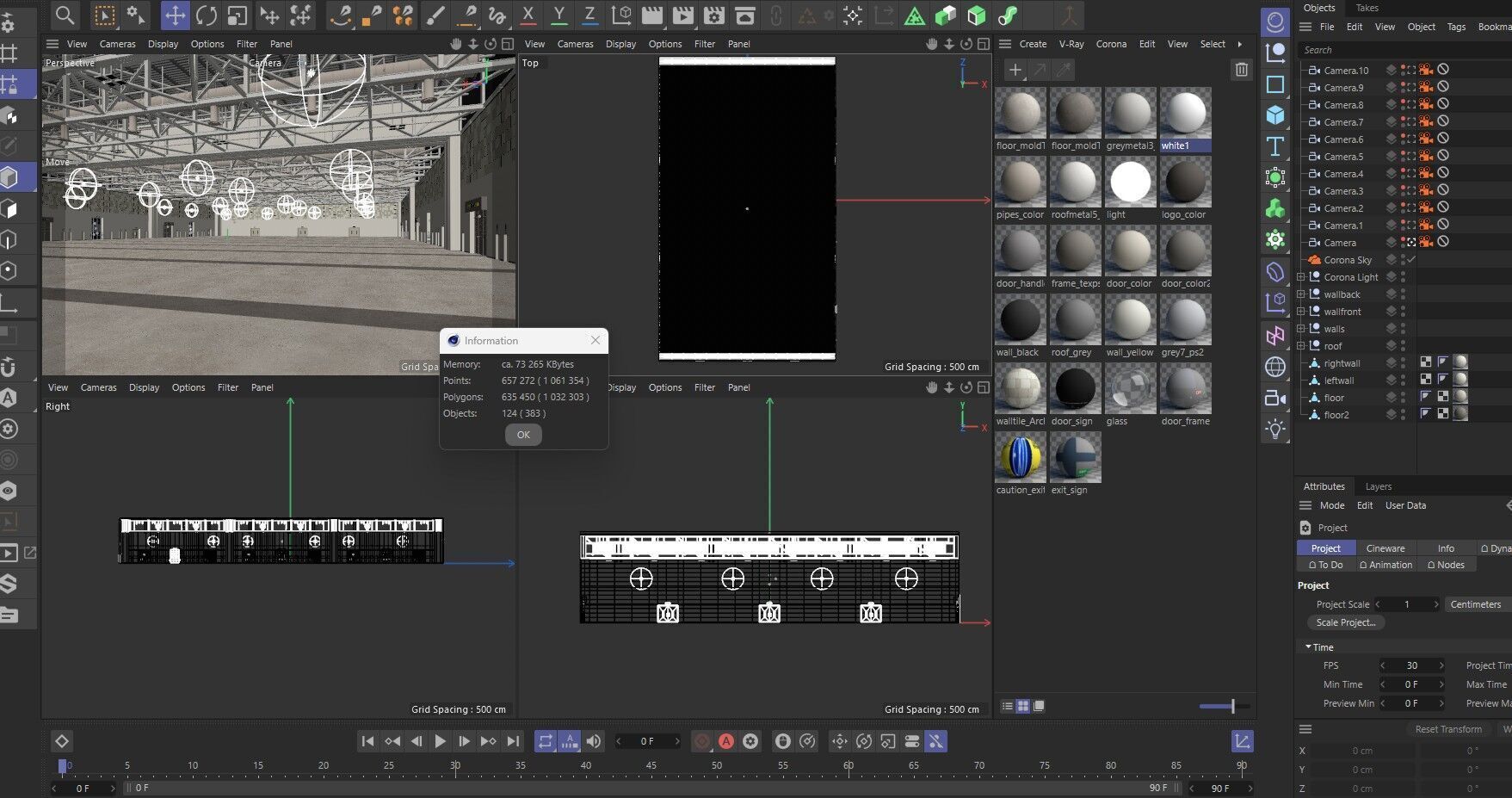Click the Scale Project... button
Viewport: 1512px width, 798px height.
point(1345,622)
